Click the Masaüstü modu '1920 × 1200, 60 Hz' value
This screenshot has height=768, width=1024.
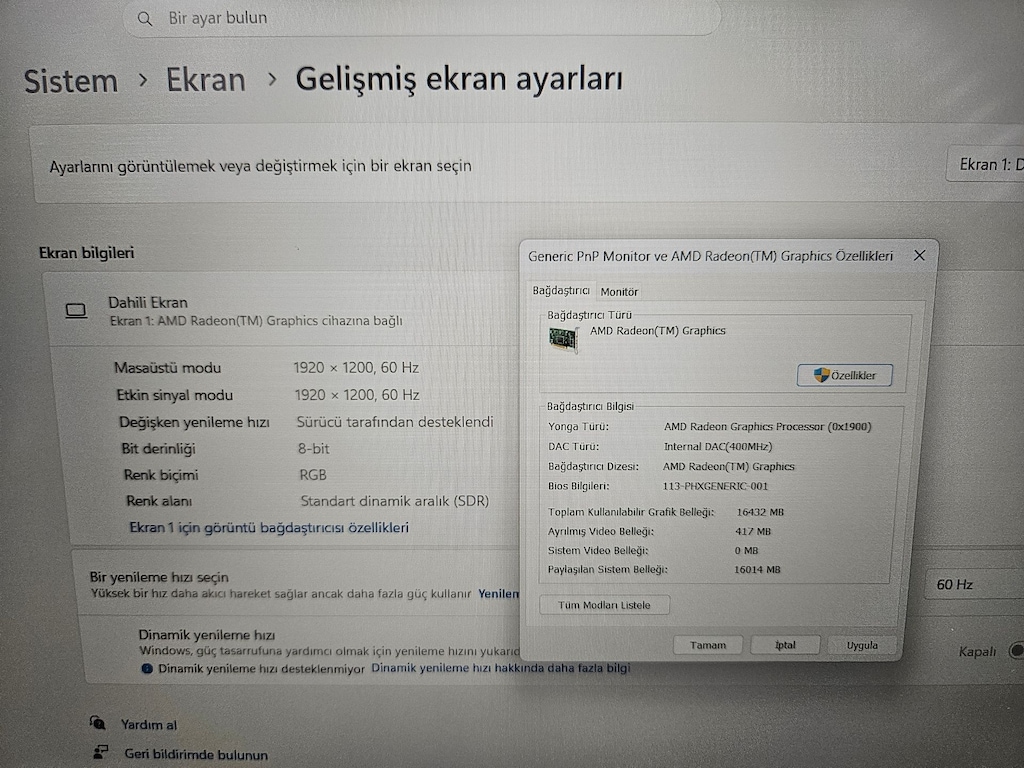pyautogui.click(x=356, y=368)
